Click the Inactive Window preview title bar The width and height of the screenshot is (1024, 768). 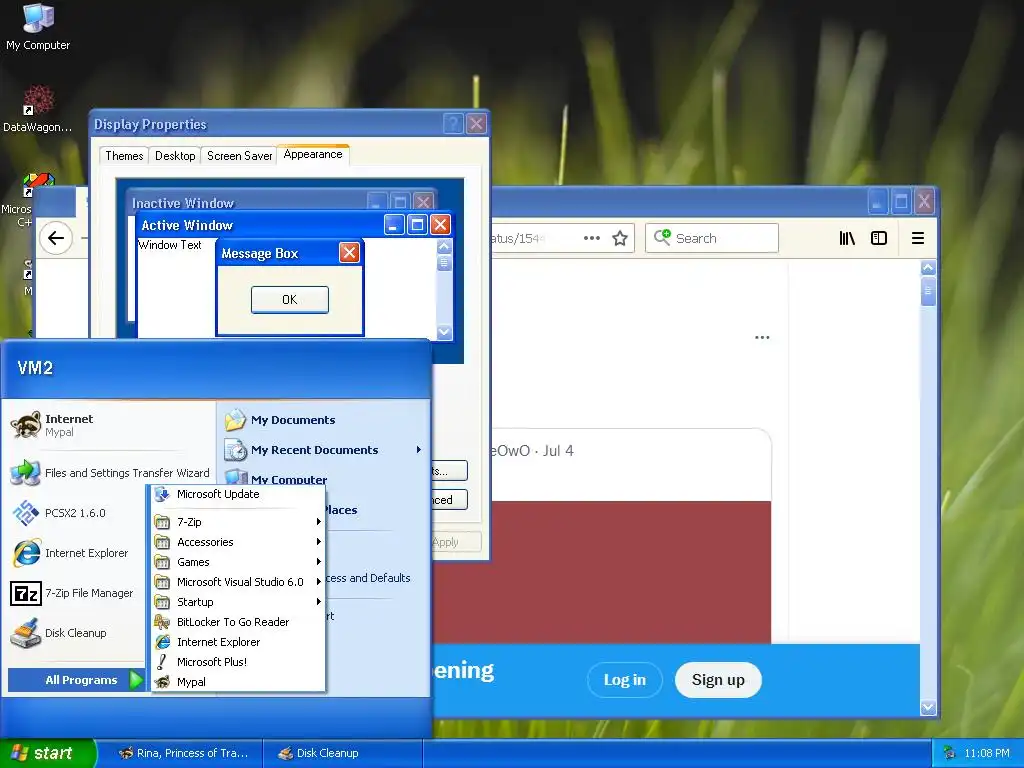point(281,202)
